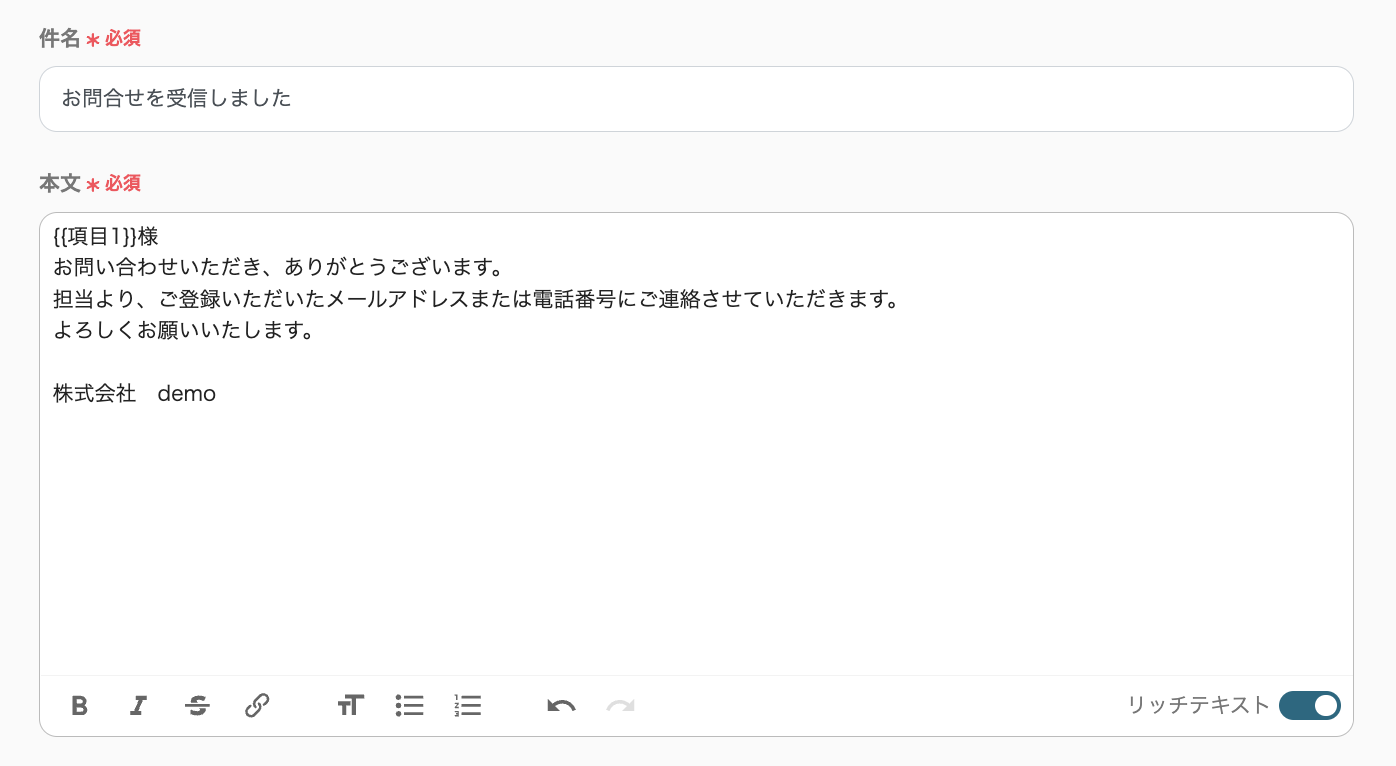Insert a hyperlink using the link icon
The image size is (1396, 766).
click(x=257, y=706)
